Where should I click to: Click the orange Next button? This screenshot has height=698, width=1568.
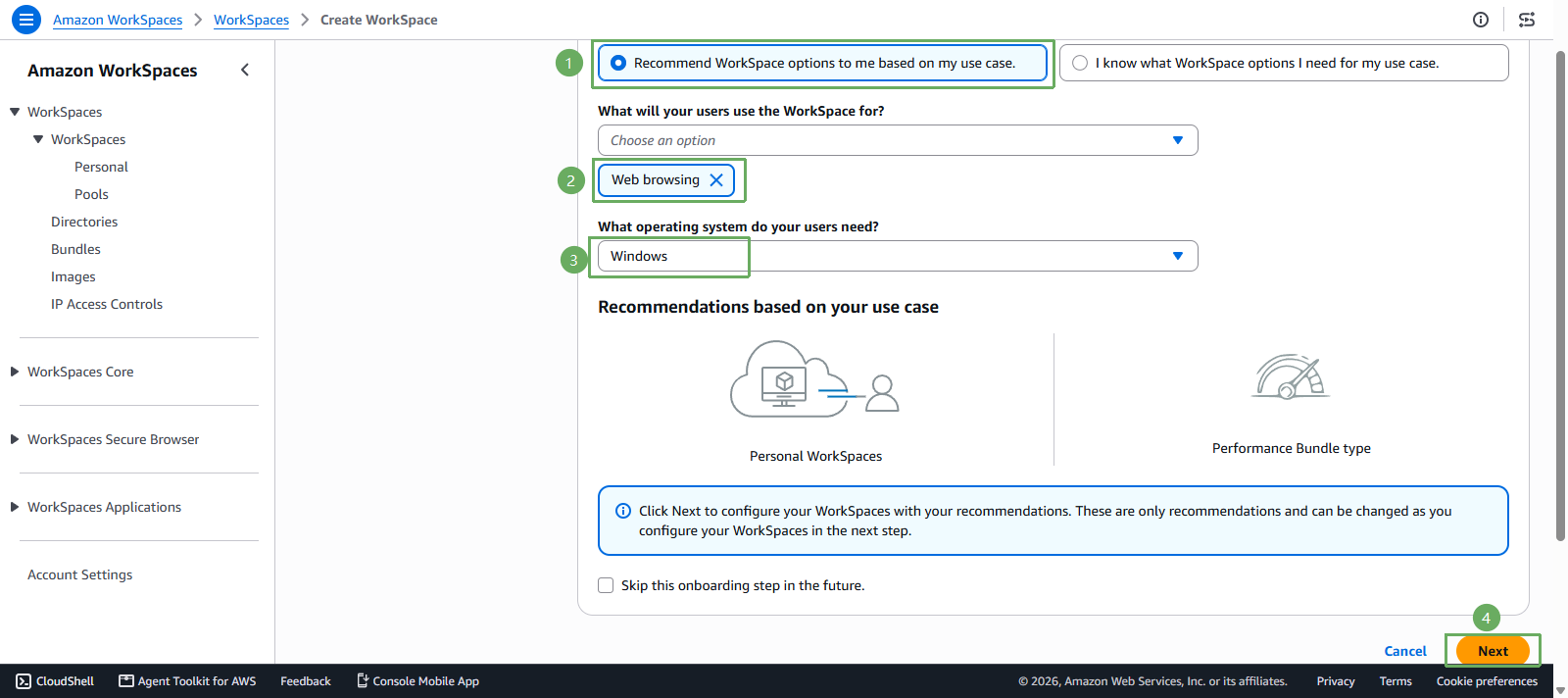pos(1493,651)
